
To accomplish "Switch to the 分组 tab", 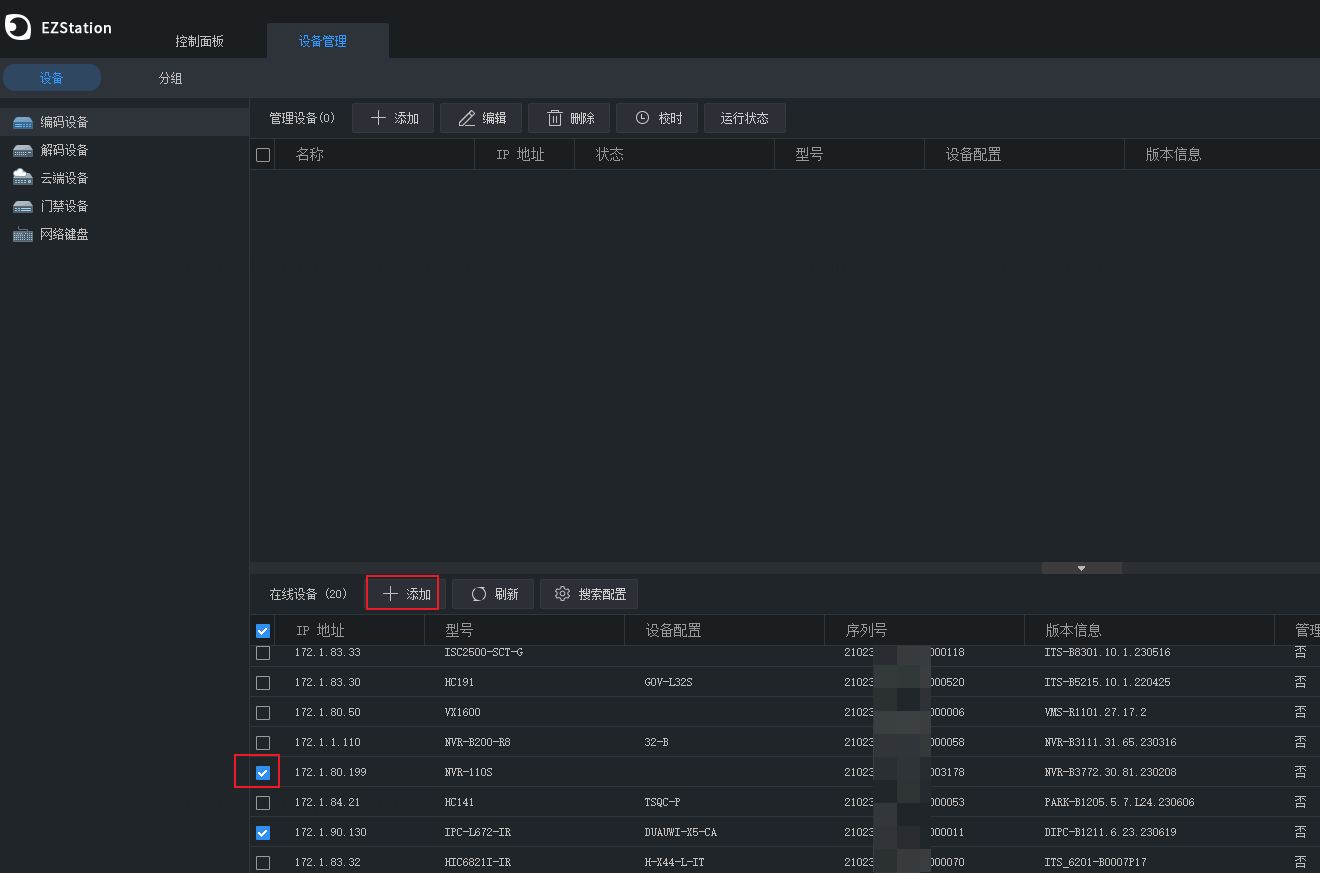I will tap(169, 77).
